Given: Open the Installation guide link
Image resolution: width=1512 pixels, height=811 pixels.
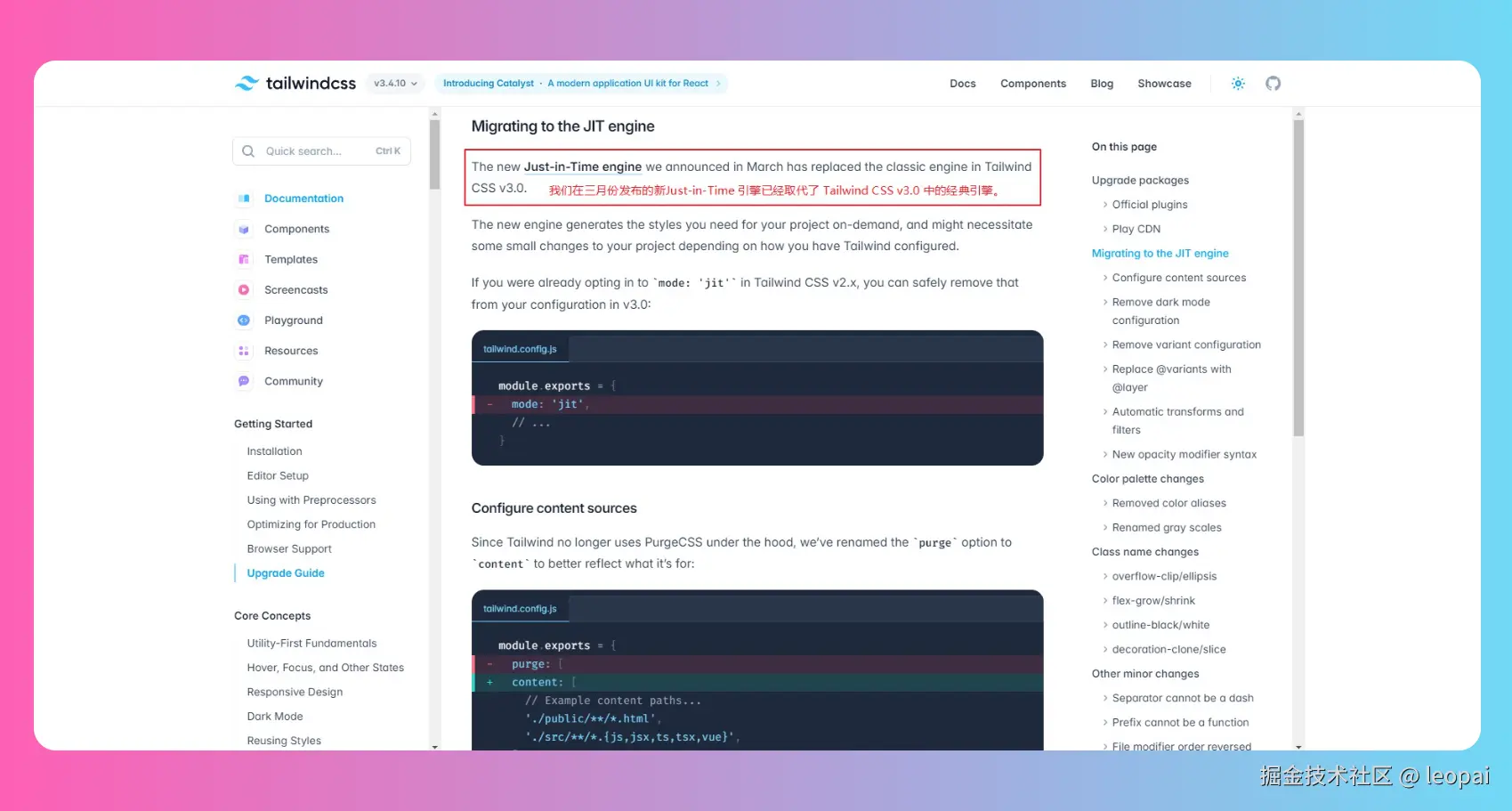Looking at the screenshot, I should click(274, 451).
